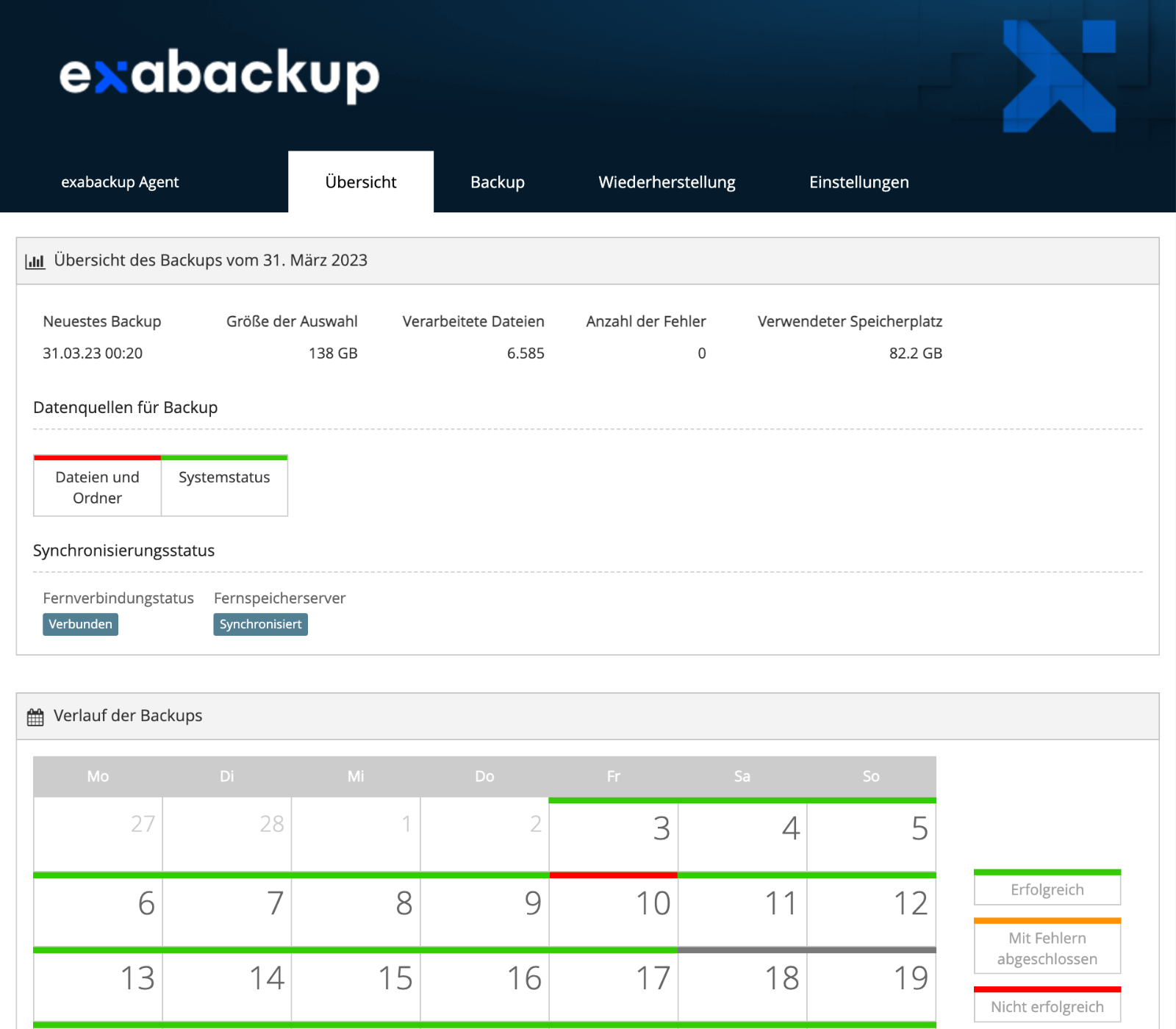This screenshot has height=1029, width=1176.
Task: Click the Mi weekday column header
Action: point(356,777)
